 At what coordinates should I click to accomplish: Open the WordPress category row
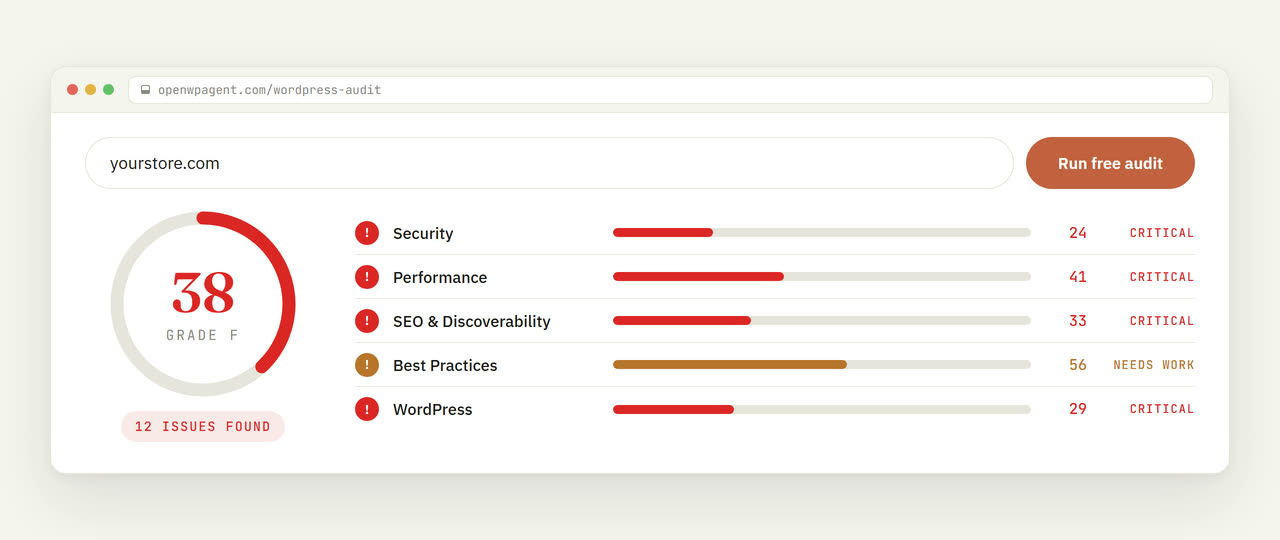pyautogui.click(x=775, y=409)
